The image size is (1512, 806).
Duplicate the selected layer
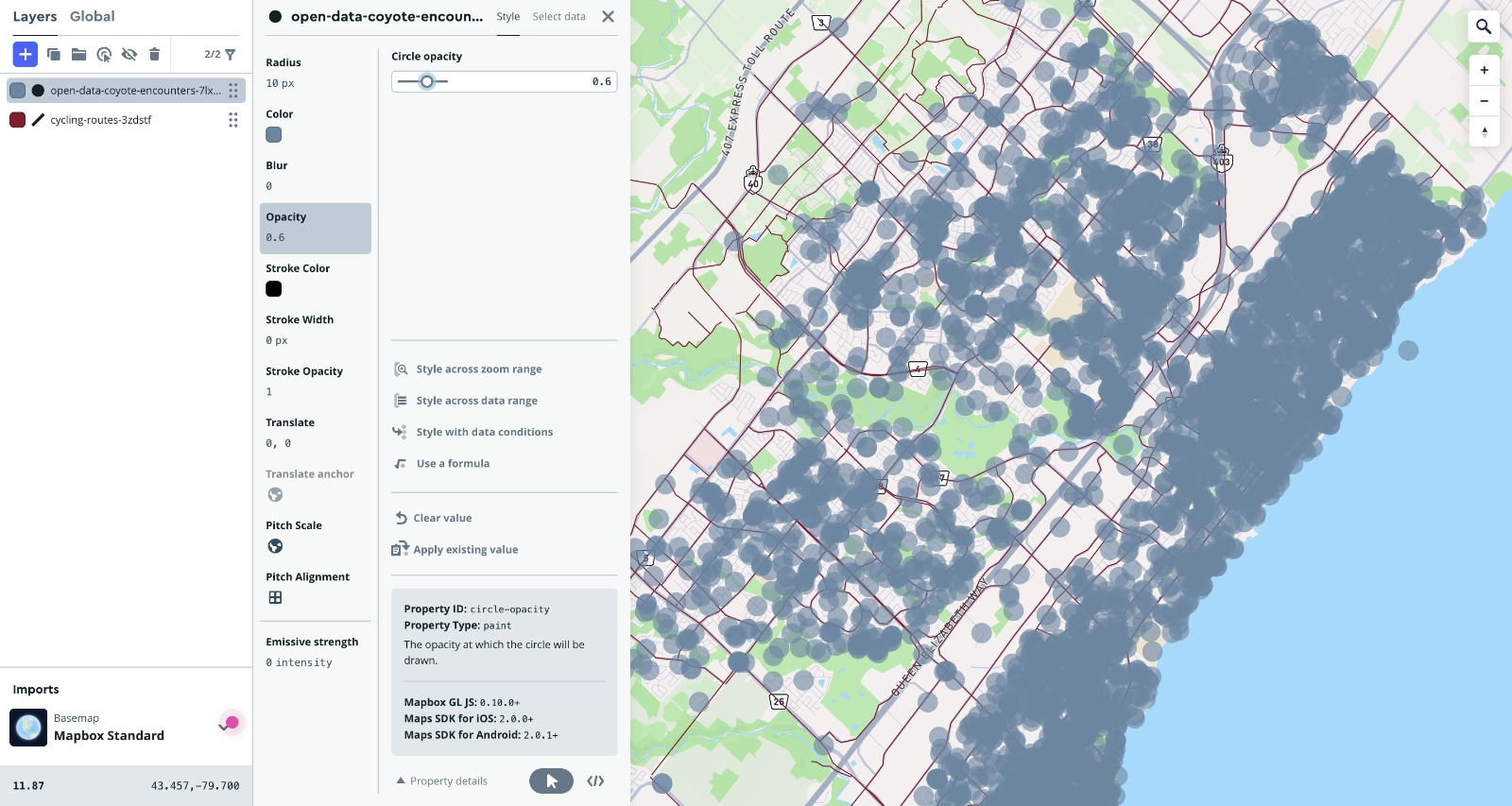54,55
